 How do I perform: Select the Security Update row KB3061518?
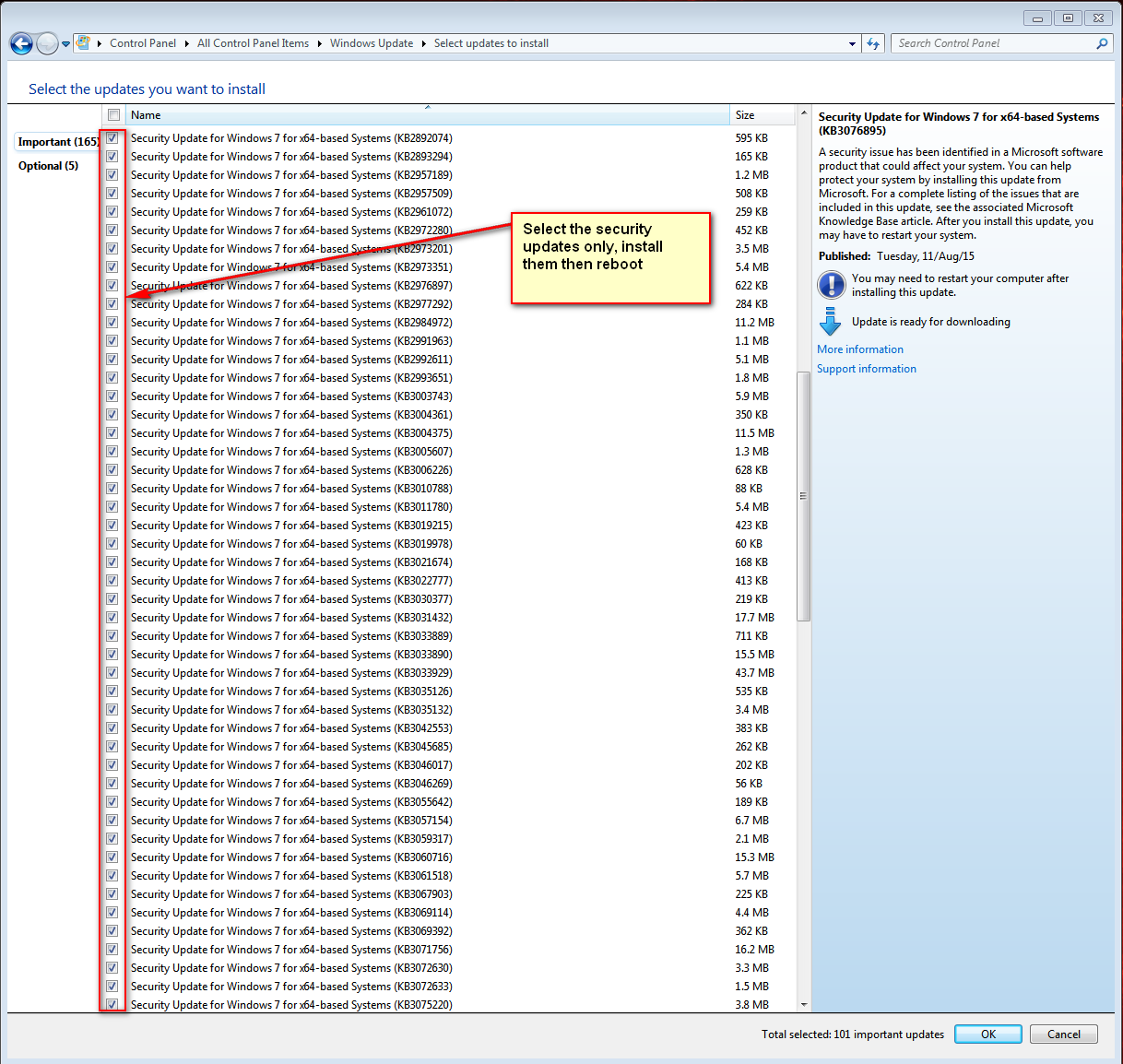(450, 876)
